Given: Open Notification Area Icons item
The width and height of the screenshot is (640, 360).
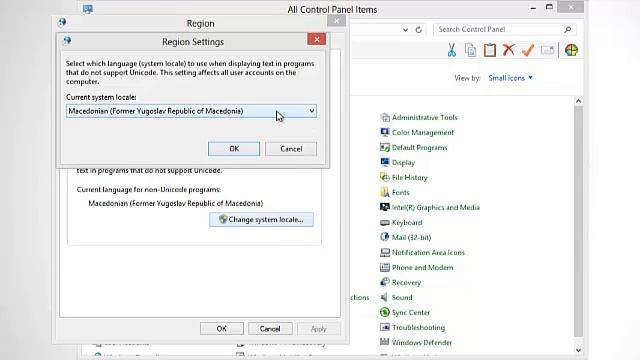Looking at the screenshot, I should coord(422,252).
